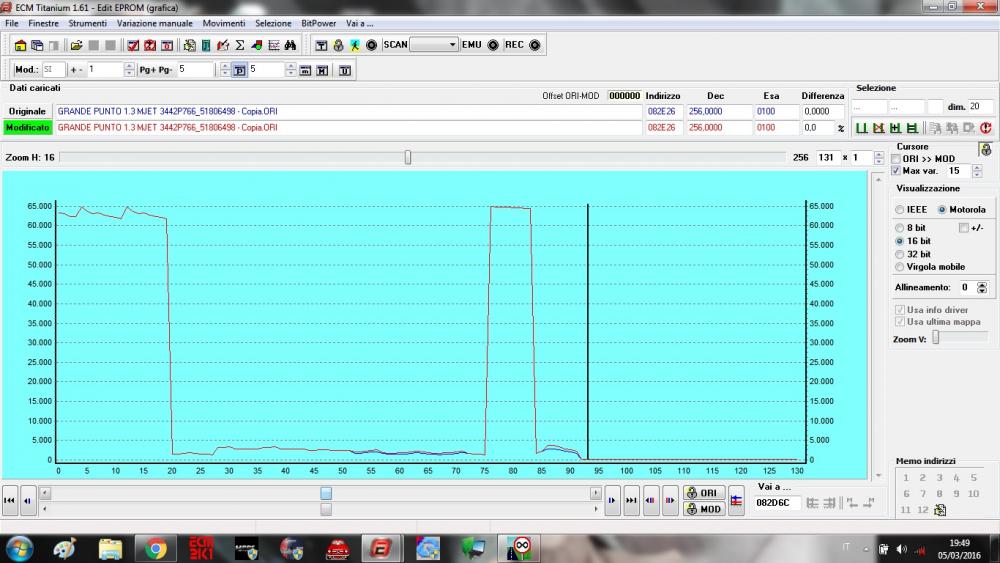Screen dimensions: 1000x563
Task: Select the Motorola radio button
Action: [x=942, y=210]
